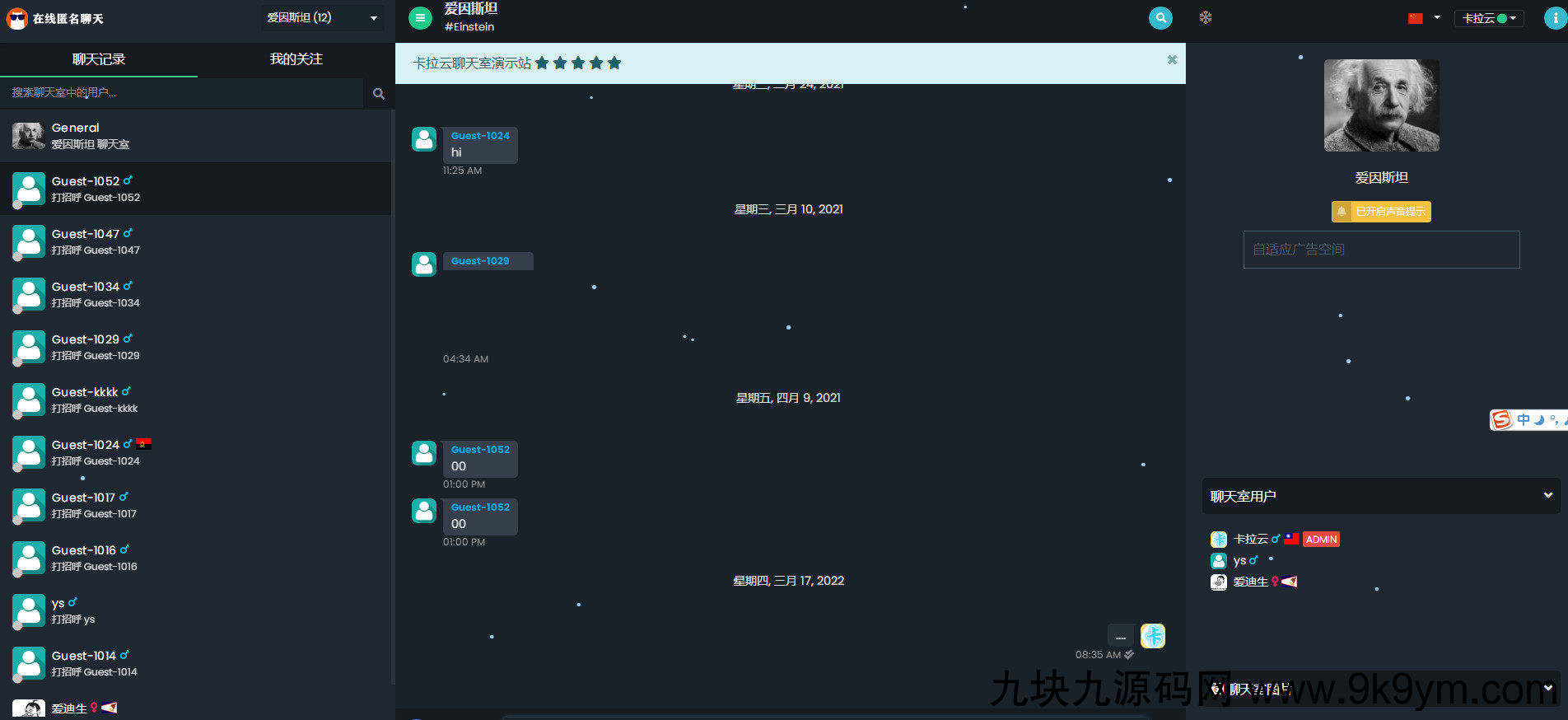Click the Sogou input method icon
The image size is (1568, 720).
tap(1502, 420)
